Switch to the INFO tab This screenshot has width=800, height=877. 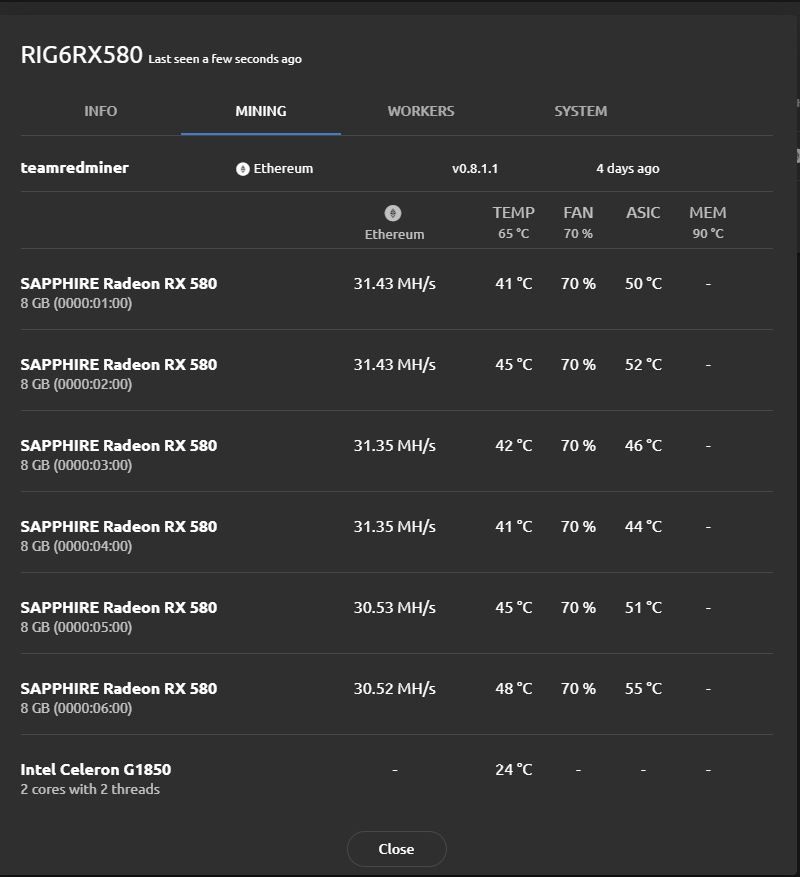click(x=100, y=111)
